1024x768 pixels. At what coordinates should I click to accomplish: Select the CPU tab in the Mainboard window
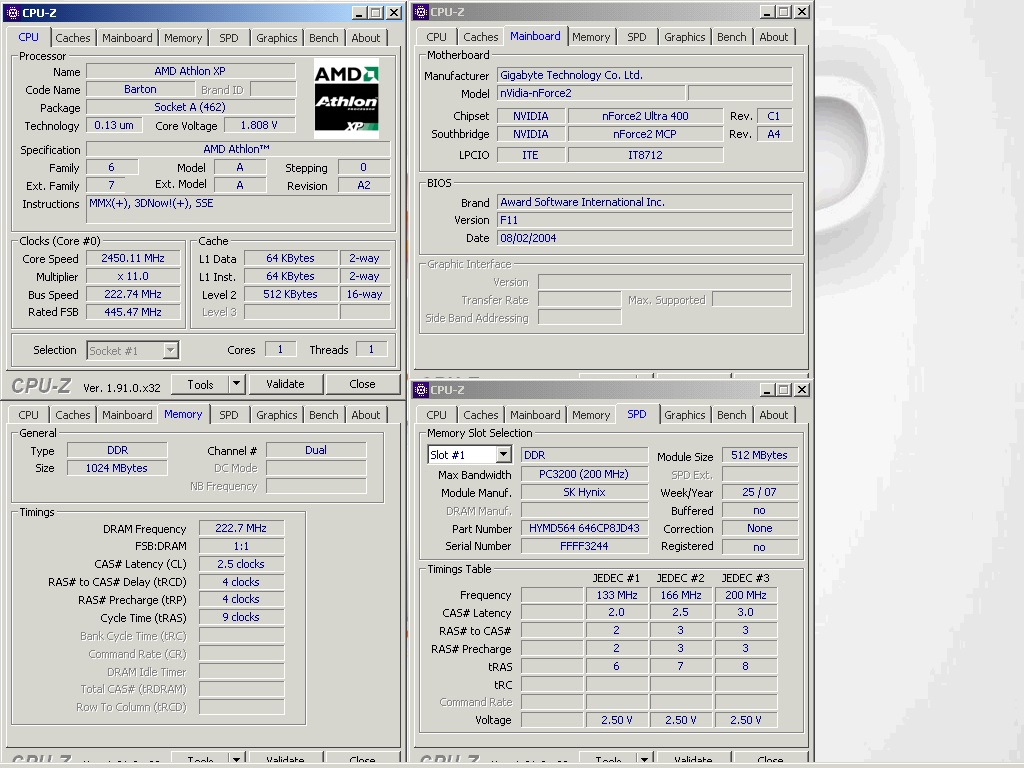(436, 37)
